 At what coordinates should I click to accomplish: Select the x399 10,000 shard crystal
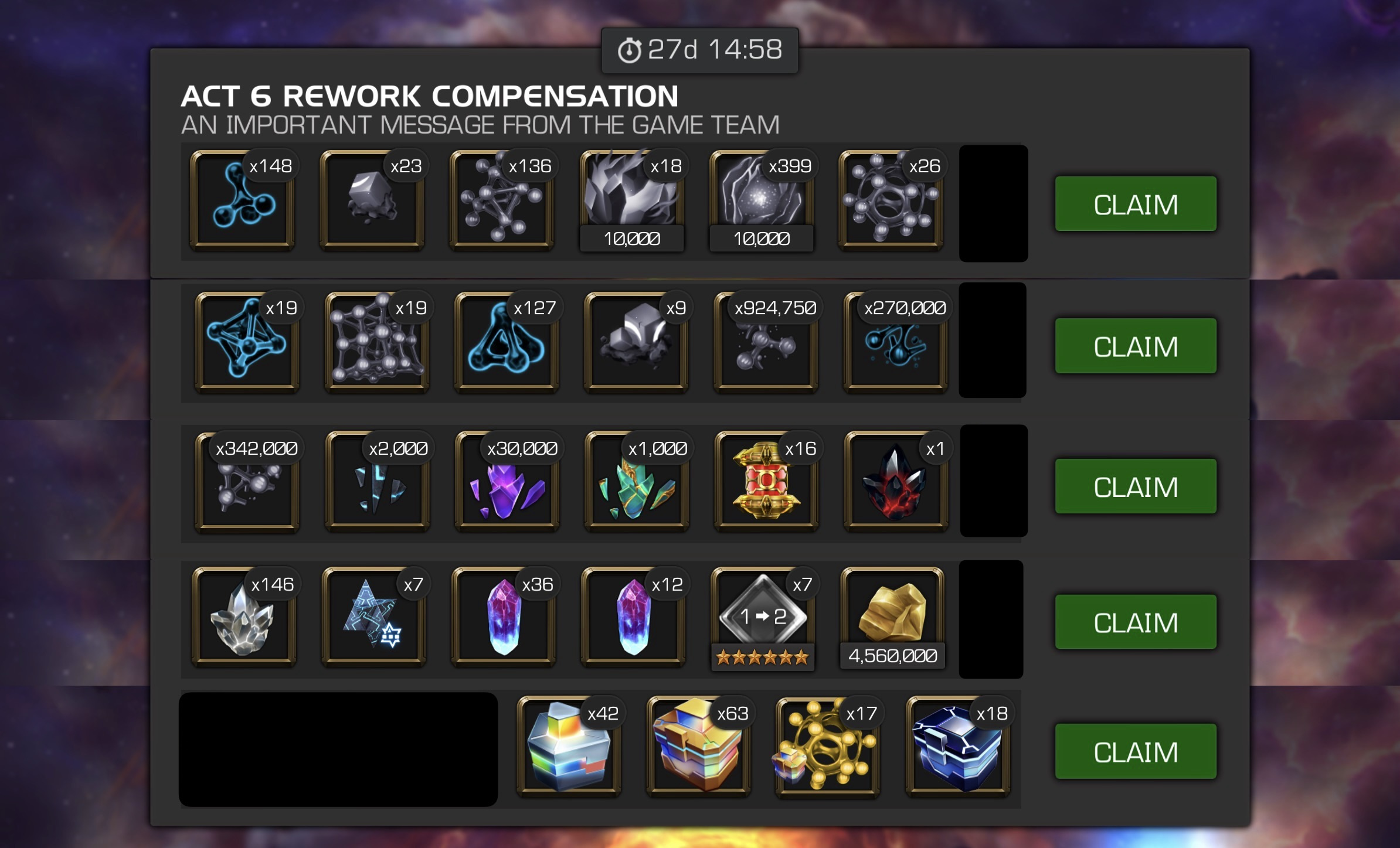pyautogui.click(x=761, y=200)
